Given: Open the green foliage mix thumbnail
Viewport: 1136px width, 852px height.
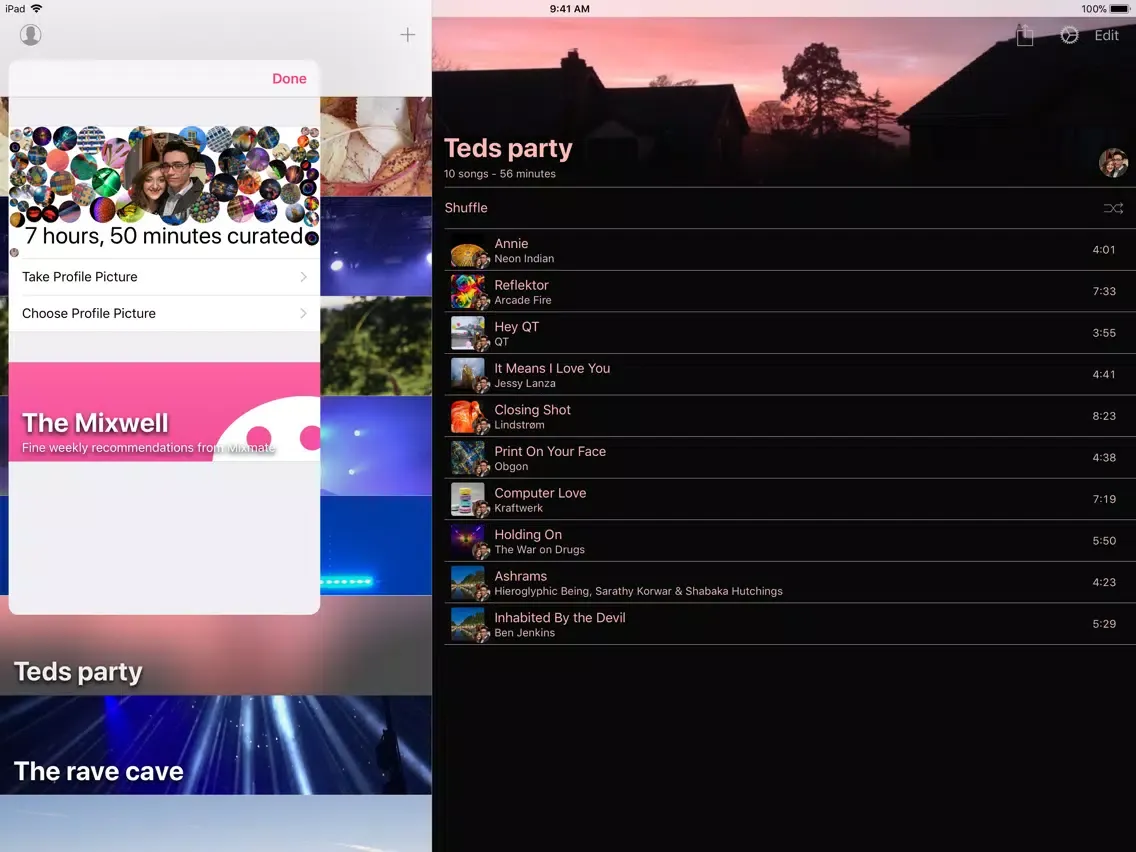Looking at the screenshot, I should coord(376,346).
